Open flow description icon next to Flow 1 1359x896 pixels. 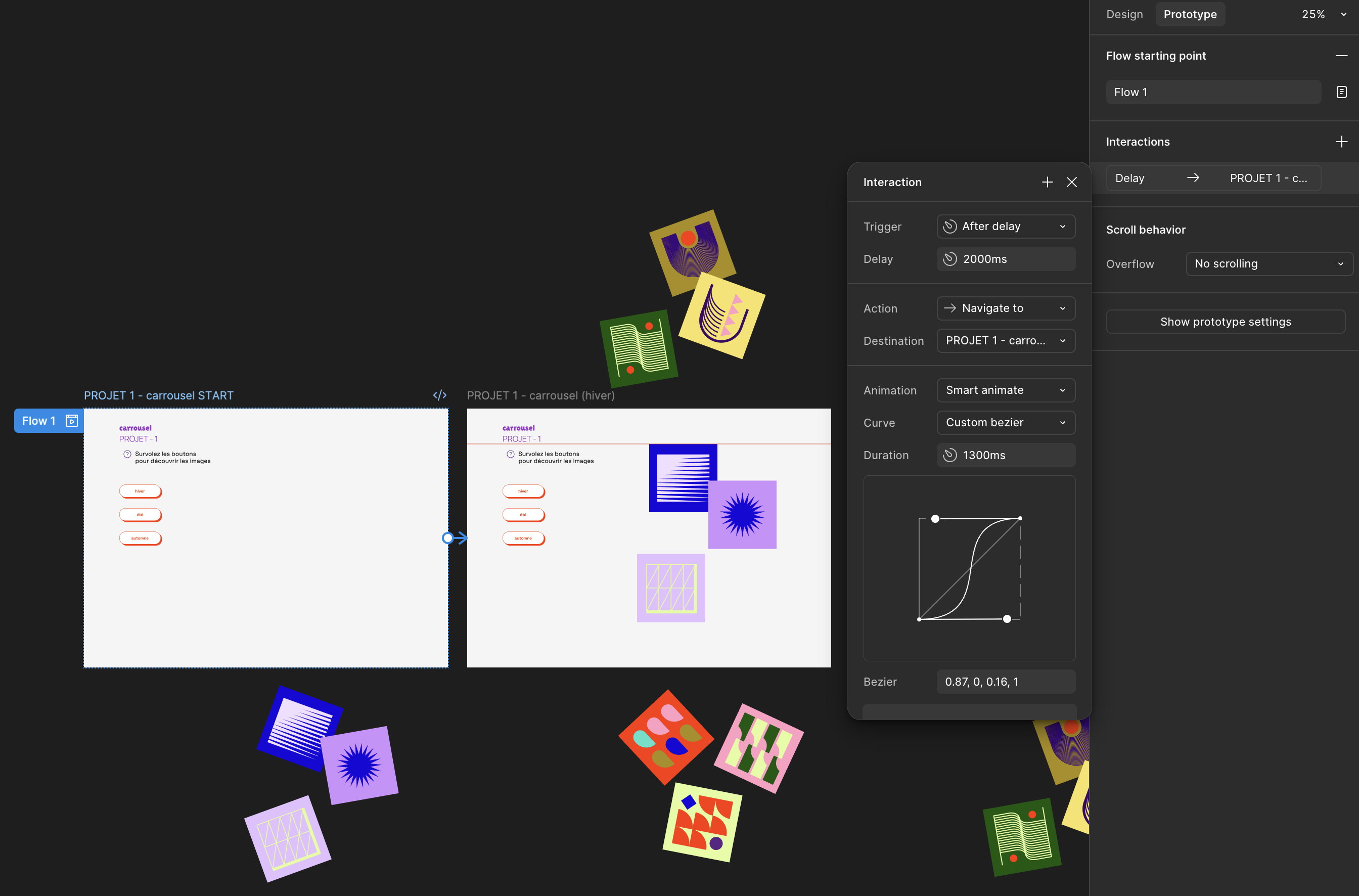point(1341,92)
